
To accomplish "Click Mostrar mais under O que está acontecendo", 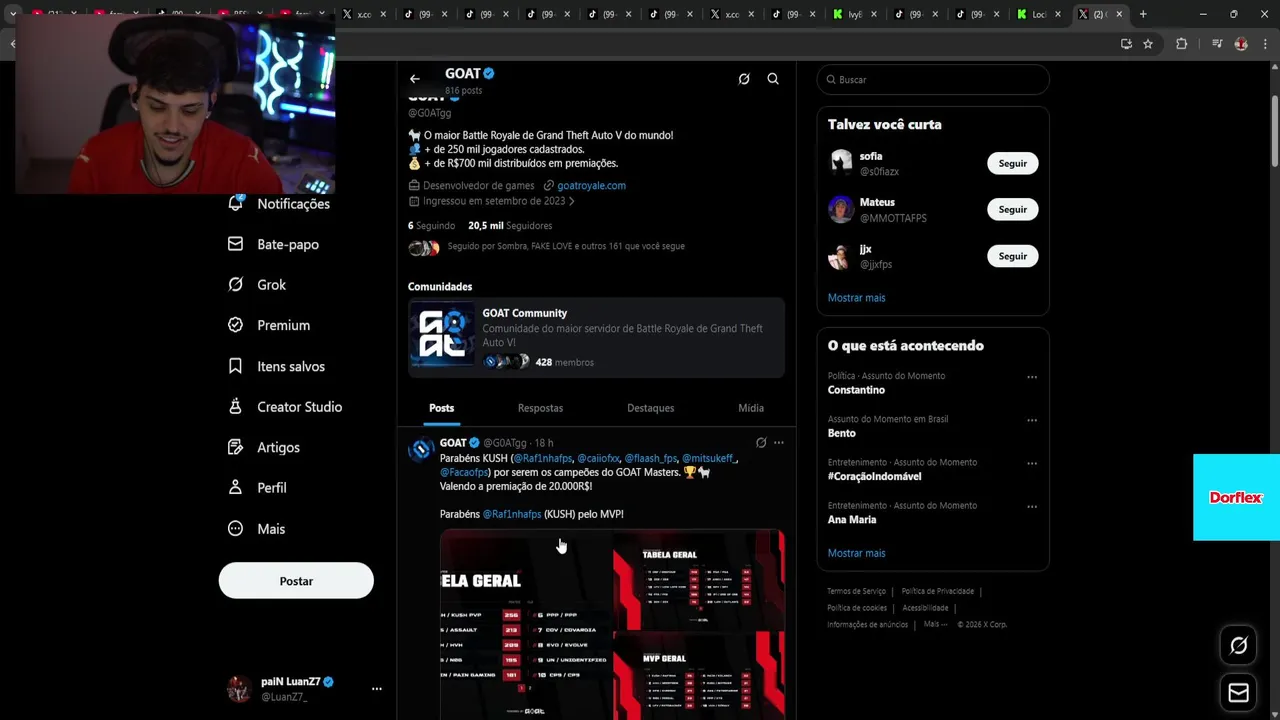I will [856, 553].
